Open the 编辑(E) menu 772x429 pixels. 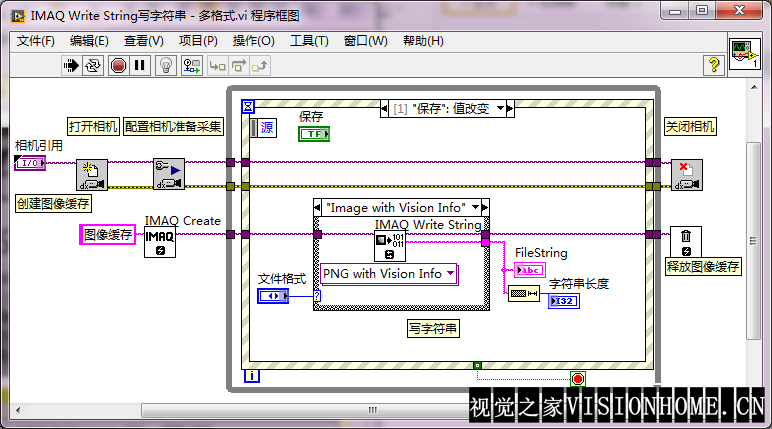(89, 41)
